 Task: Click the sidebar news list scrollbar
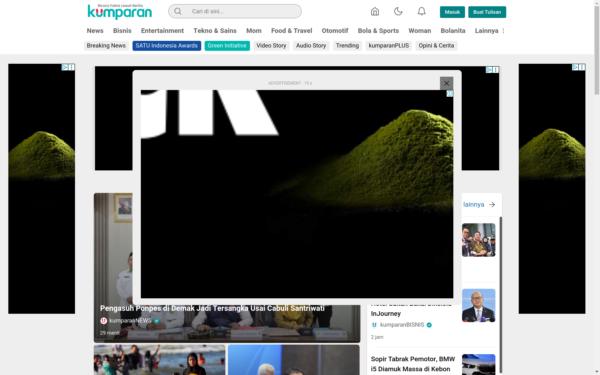point(500,295)
